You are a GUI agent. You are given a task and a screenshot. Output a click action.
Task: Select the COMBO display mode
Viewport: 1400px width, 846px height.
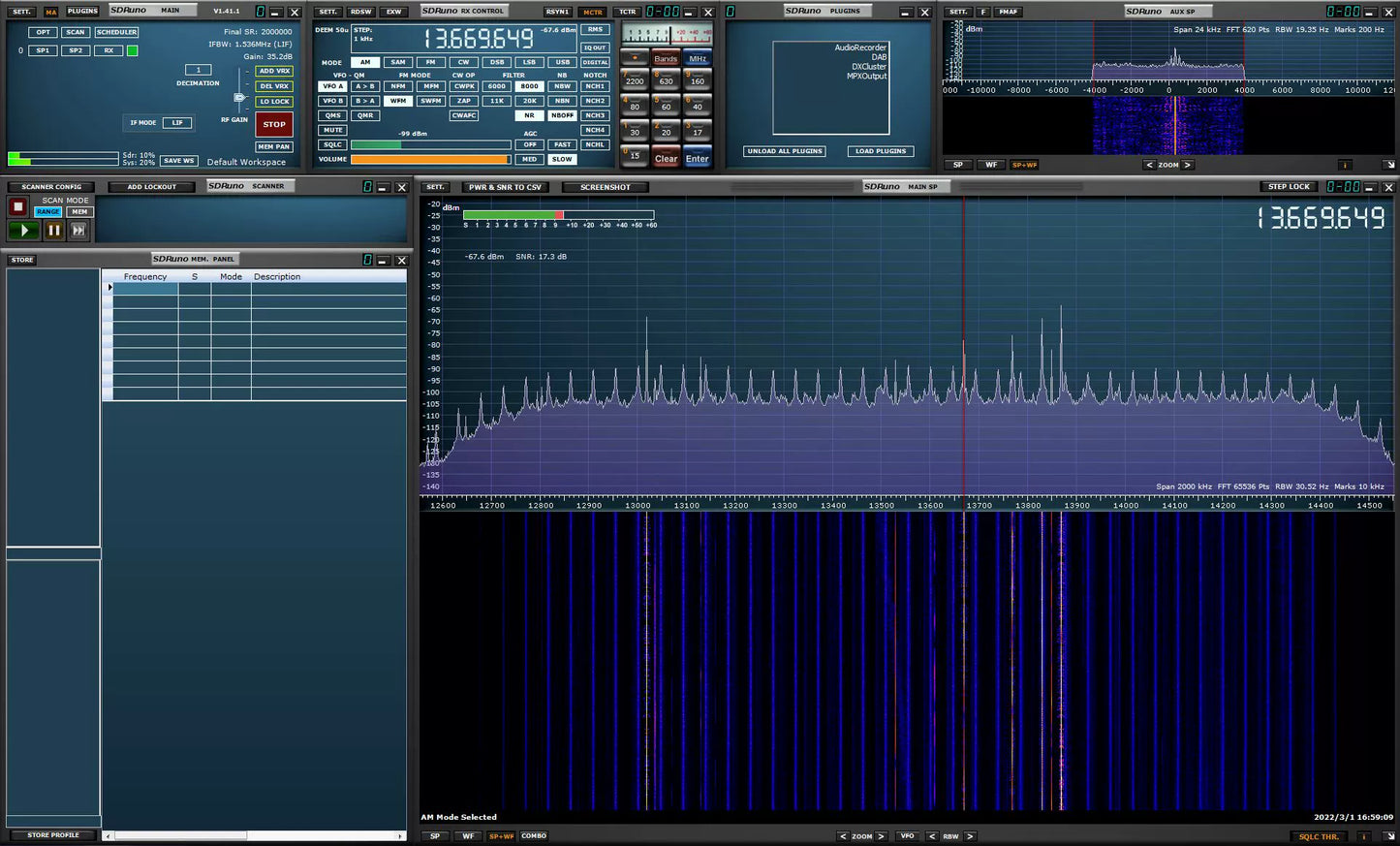click(534, 836)
